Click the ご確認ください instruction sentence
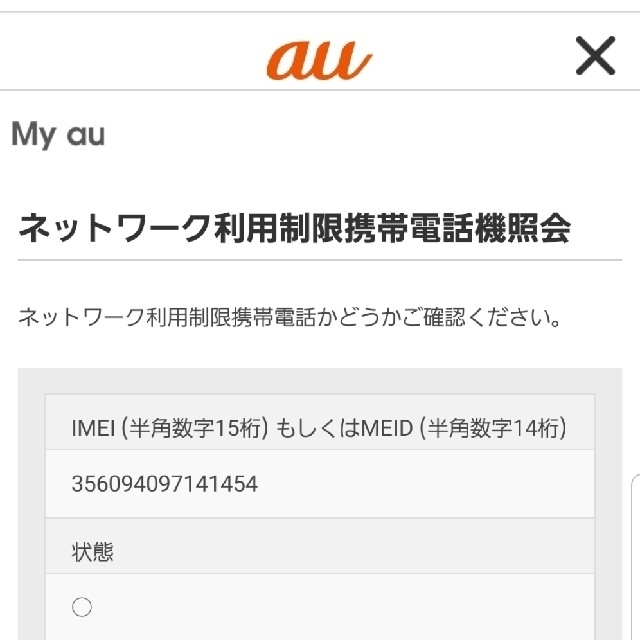This screenshot has height=640, width=640. (290, 318)
